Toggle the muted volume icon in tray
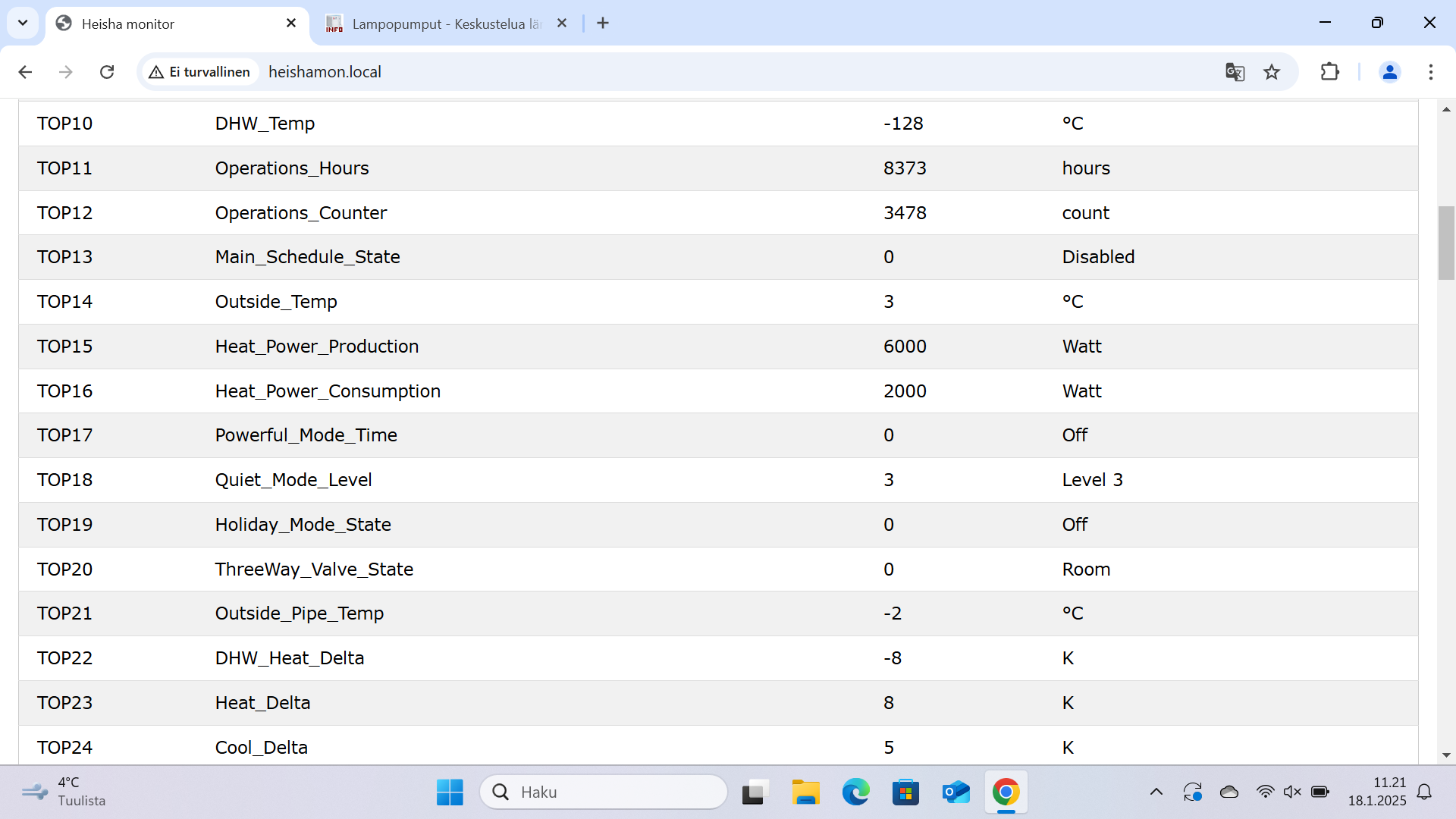This screenshot has width=1456, height=819. [x=1292, y=792]
